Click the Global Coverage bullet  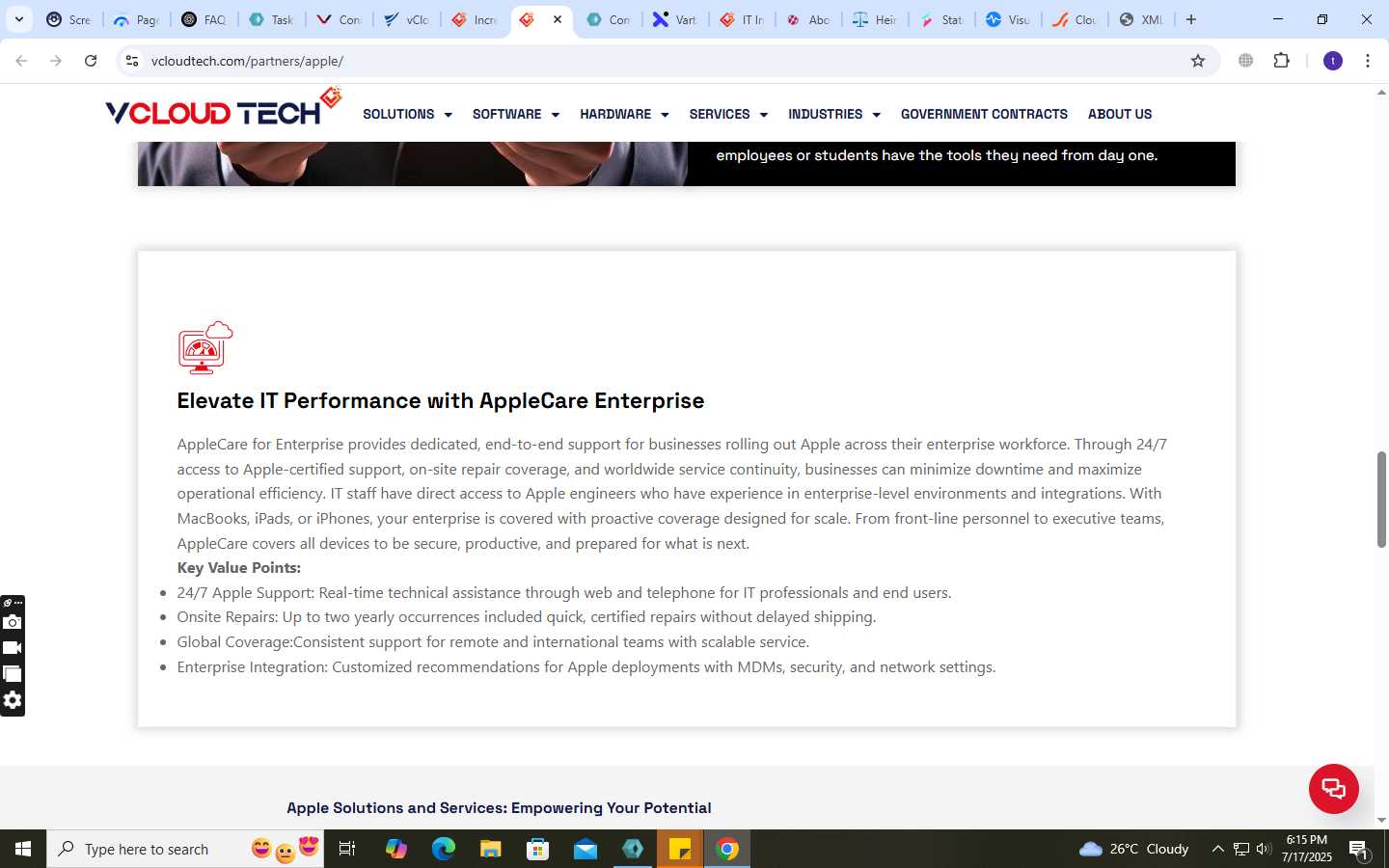coord(493,641)
